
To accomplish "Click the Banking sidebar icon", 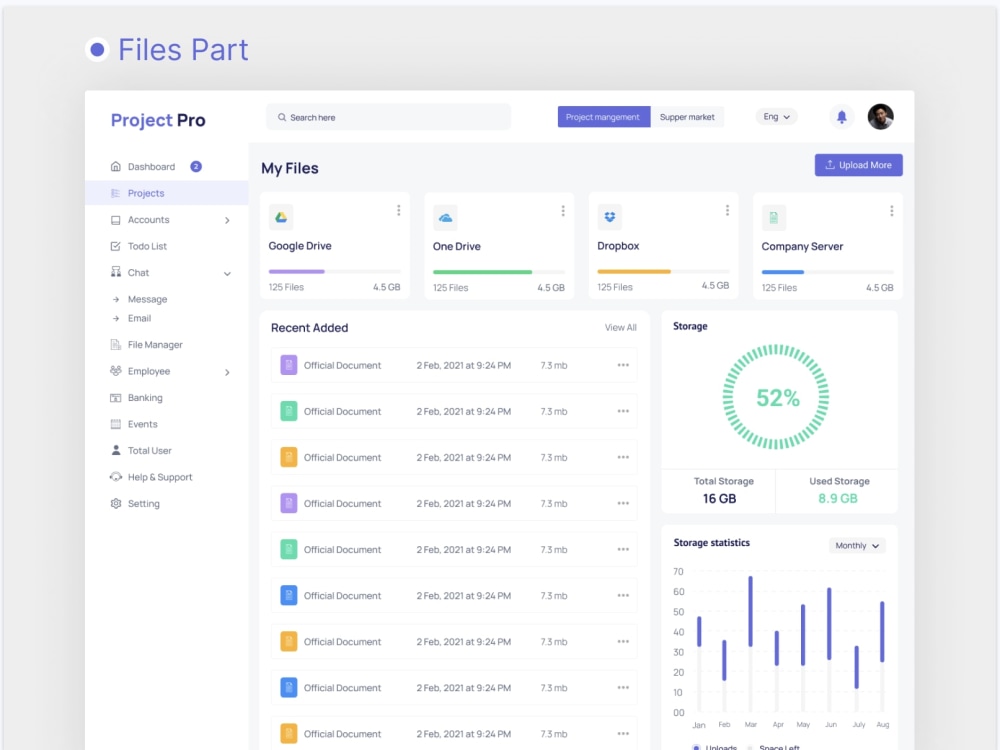I will pos(115,398).
